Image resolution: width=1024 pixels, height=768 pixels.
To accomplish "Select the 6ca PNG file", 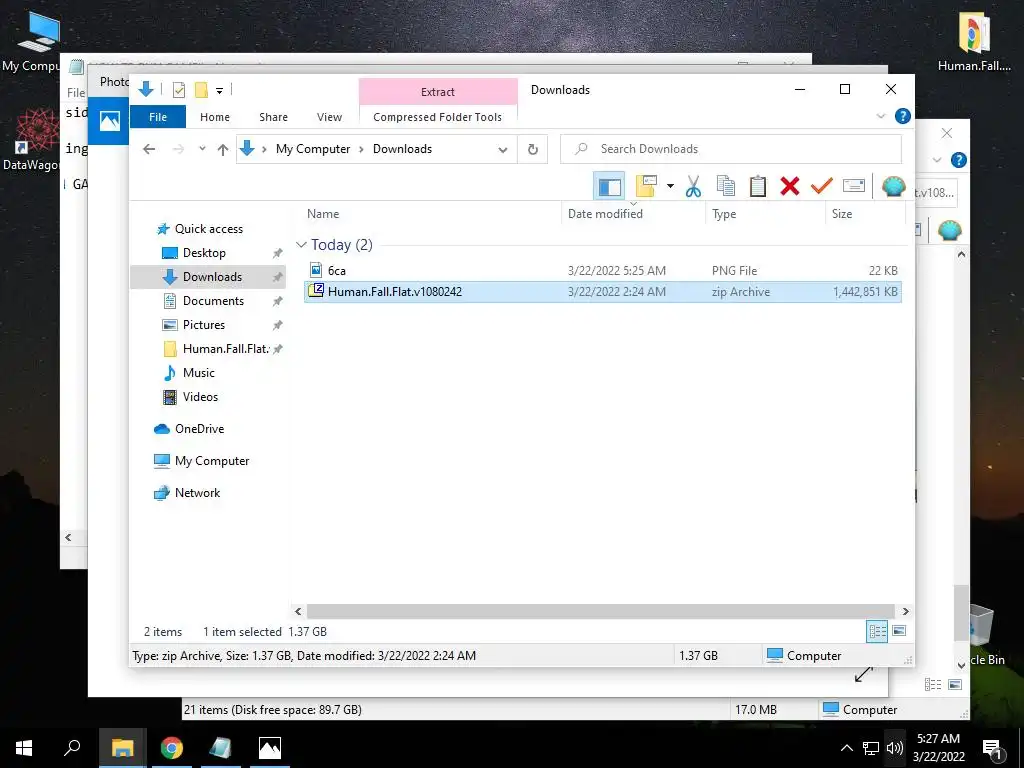I will click(x=603, y=270).
